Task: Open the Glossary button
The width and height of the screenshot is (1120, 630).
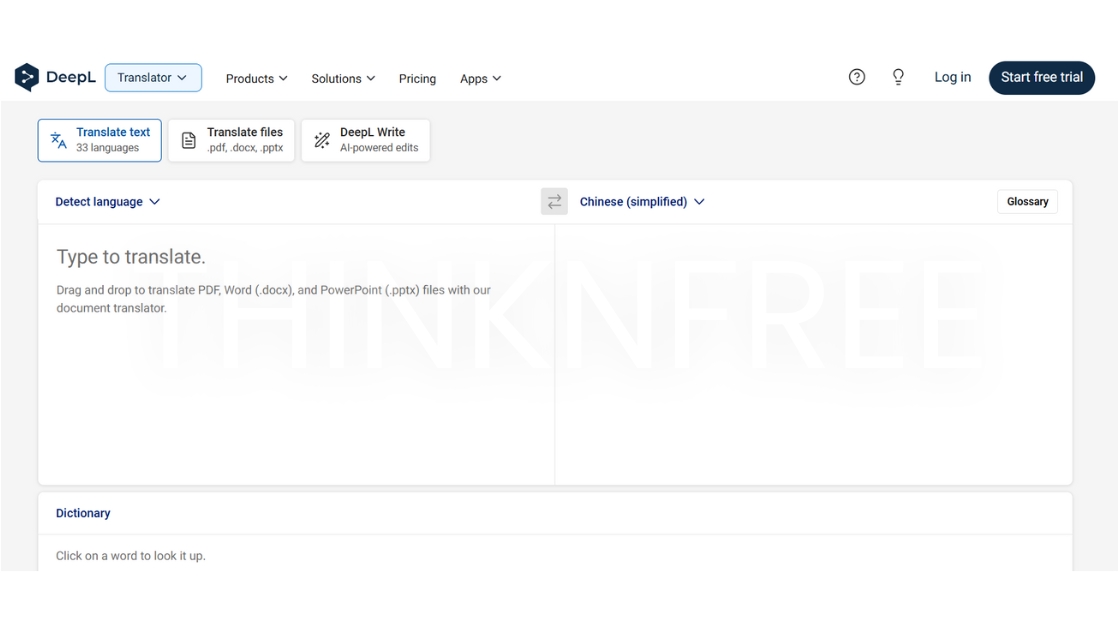Action: point(1027,201)
